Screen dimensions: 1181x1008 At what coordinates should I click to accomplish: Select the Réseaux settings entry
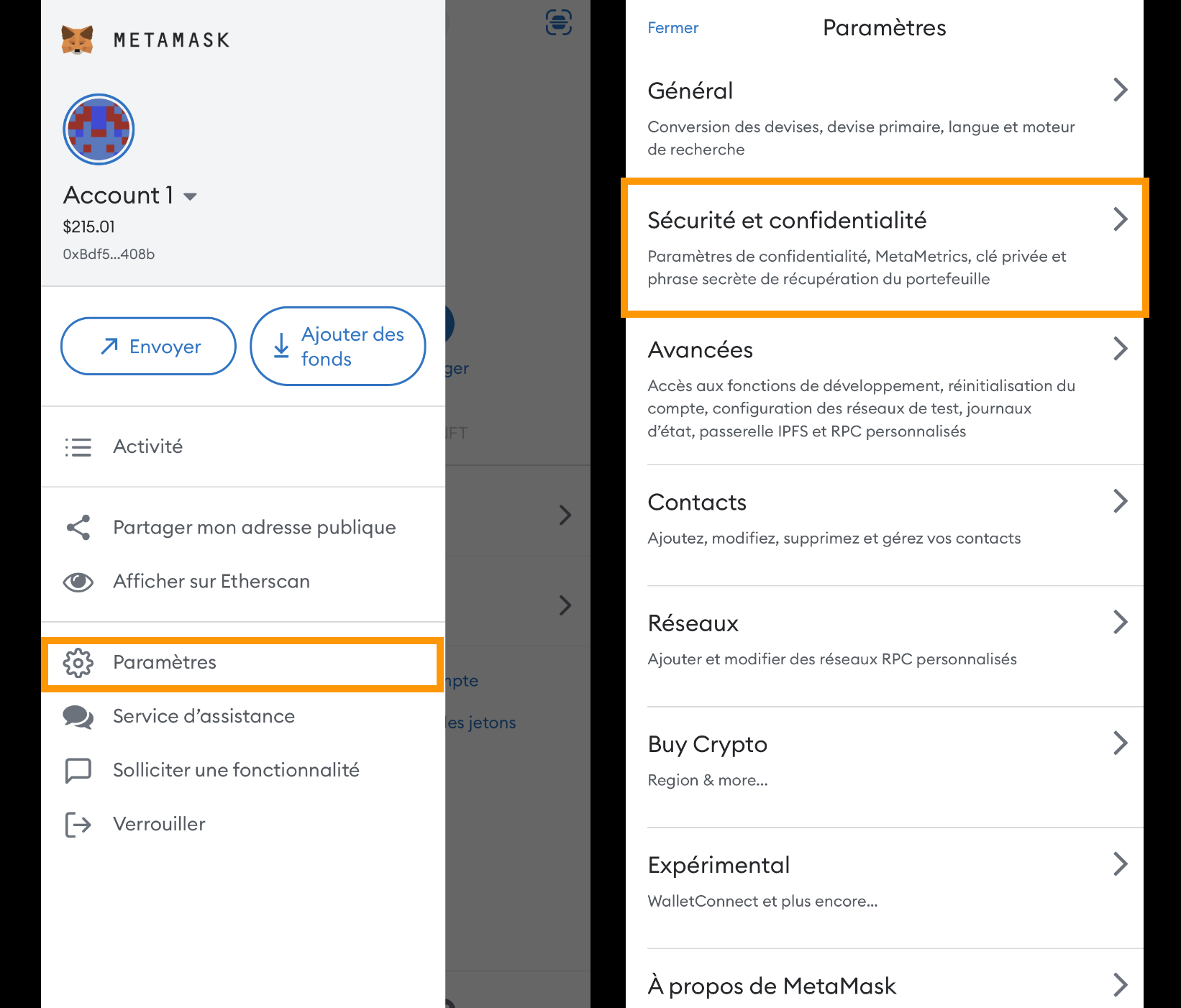click(693, 623)
